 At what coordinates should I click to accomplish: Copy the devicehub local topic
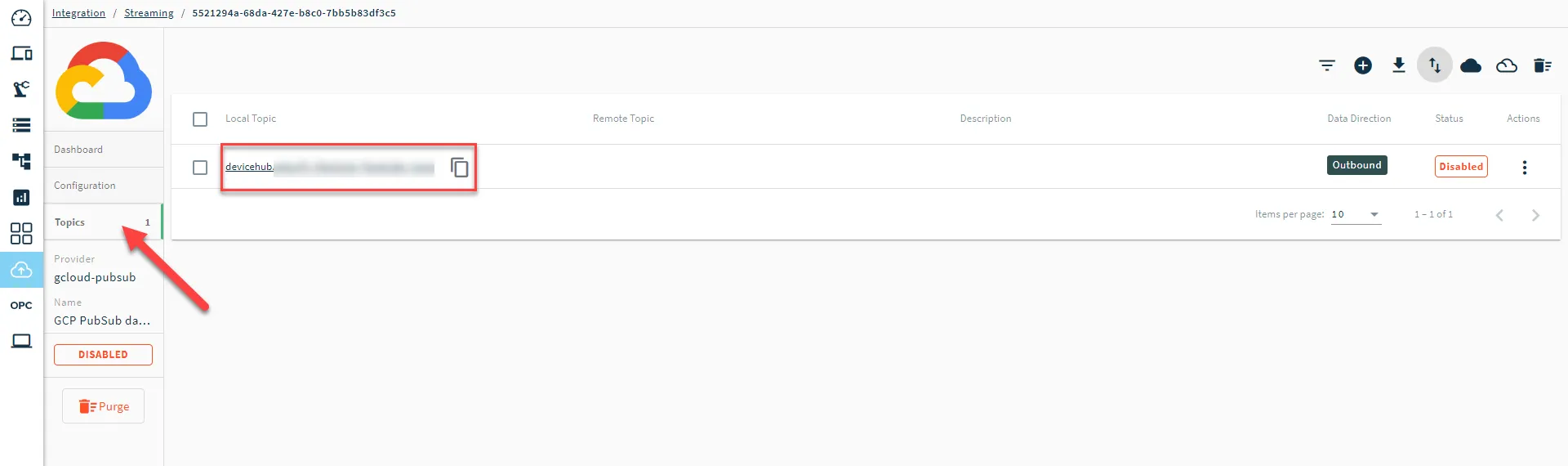(x=460, y=167)
